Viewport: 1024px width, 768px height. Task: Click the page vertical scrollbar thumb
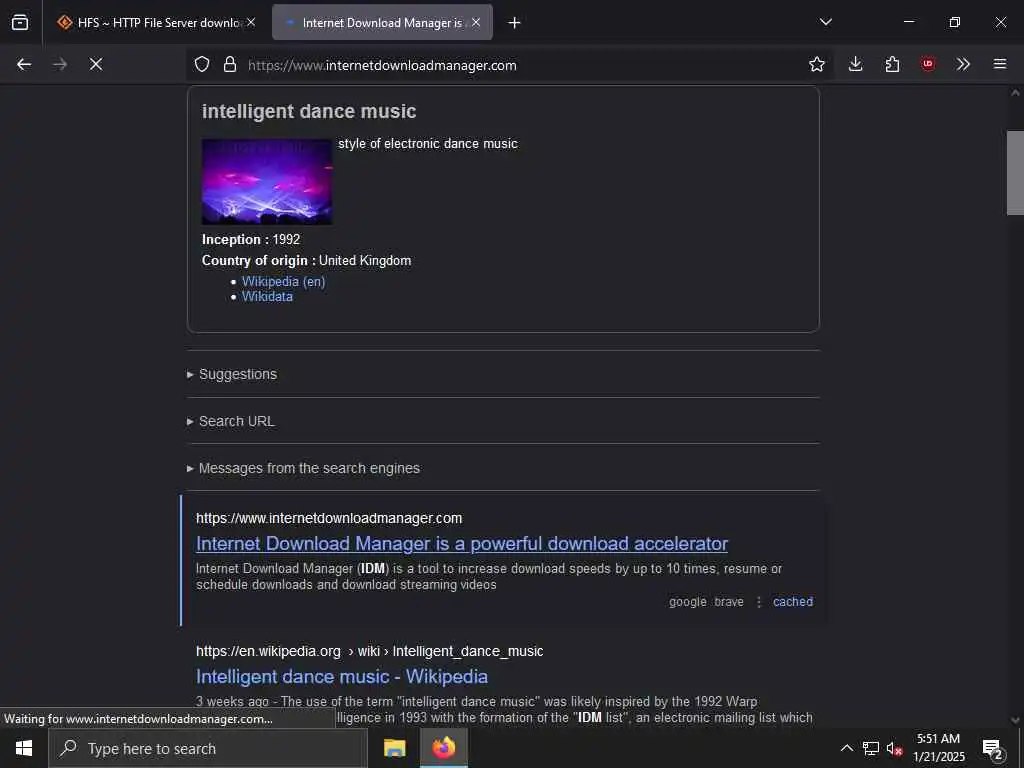click(1015, 173)
